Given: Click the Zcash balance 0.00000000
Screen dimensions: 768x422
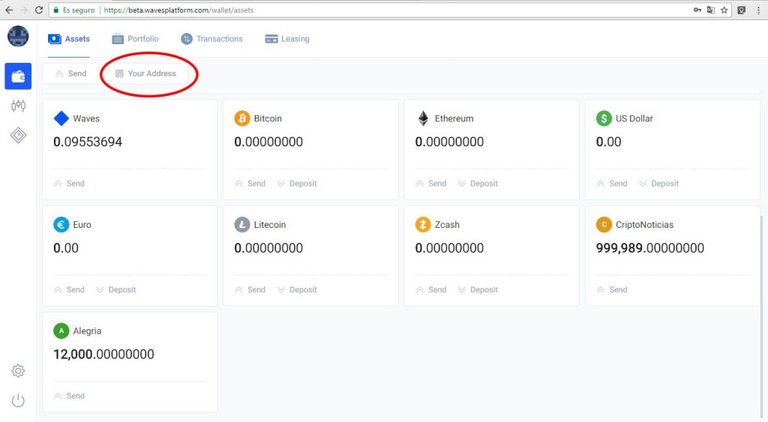Looking at the screenshot, I should 449,248.
